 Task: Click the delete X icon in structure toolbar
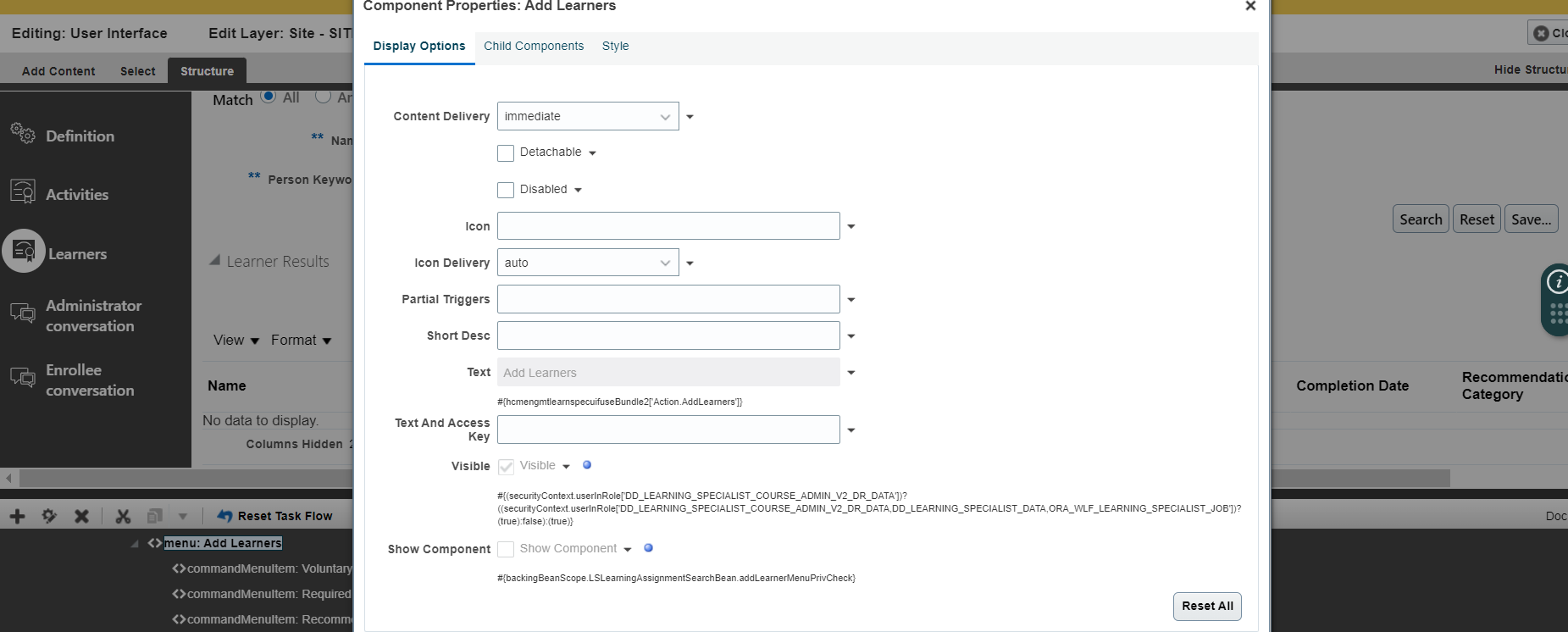(x=81, y=516)
